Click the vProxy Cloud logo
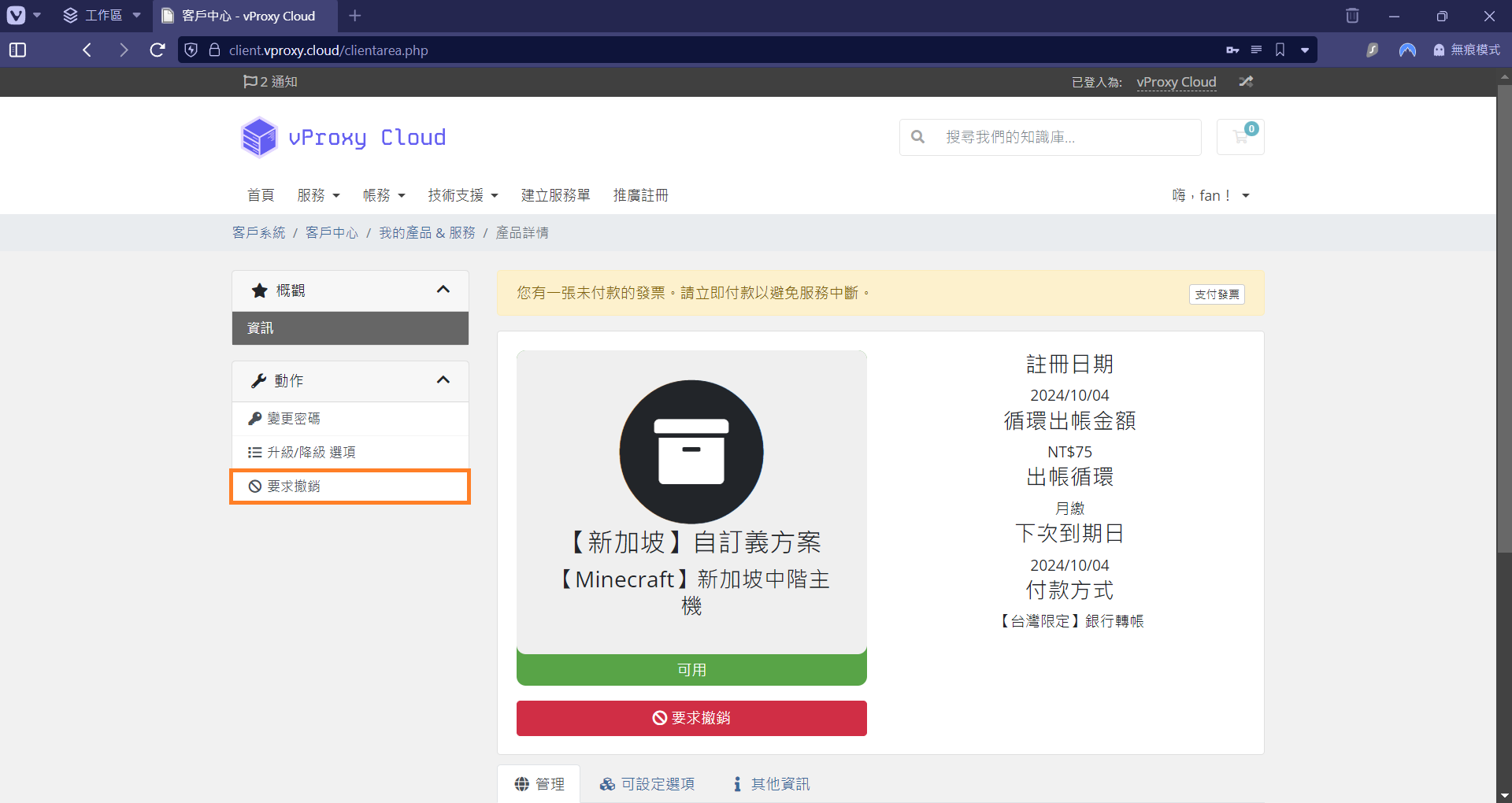This screenshot has height=803, width=1512. click(343, 138)
